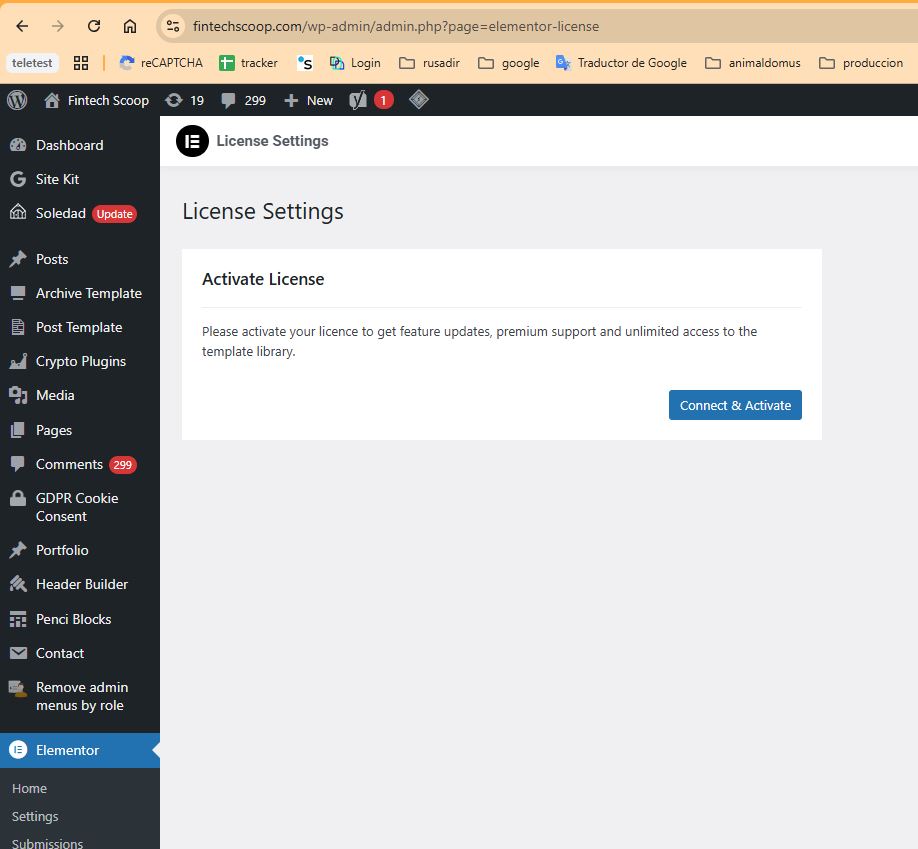Open Soledad menu with Update badge
This screenshot has width=918, height=849.
coord(61,213)
